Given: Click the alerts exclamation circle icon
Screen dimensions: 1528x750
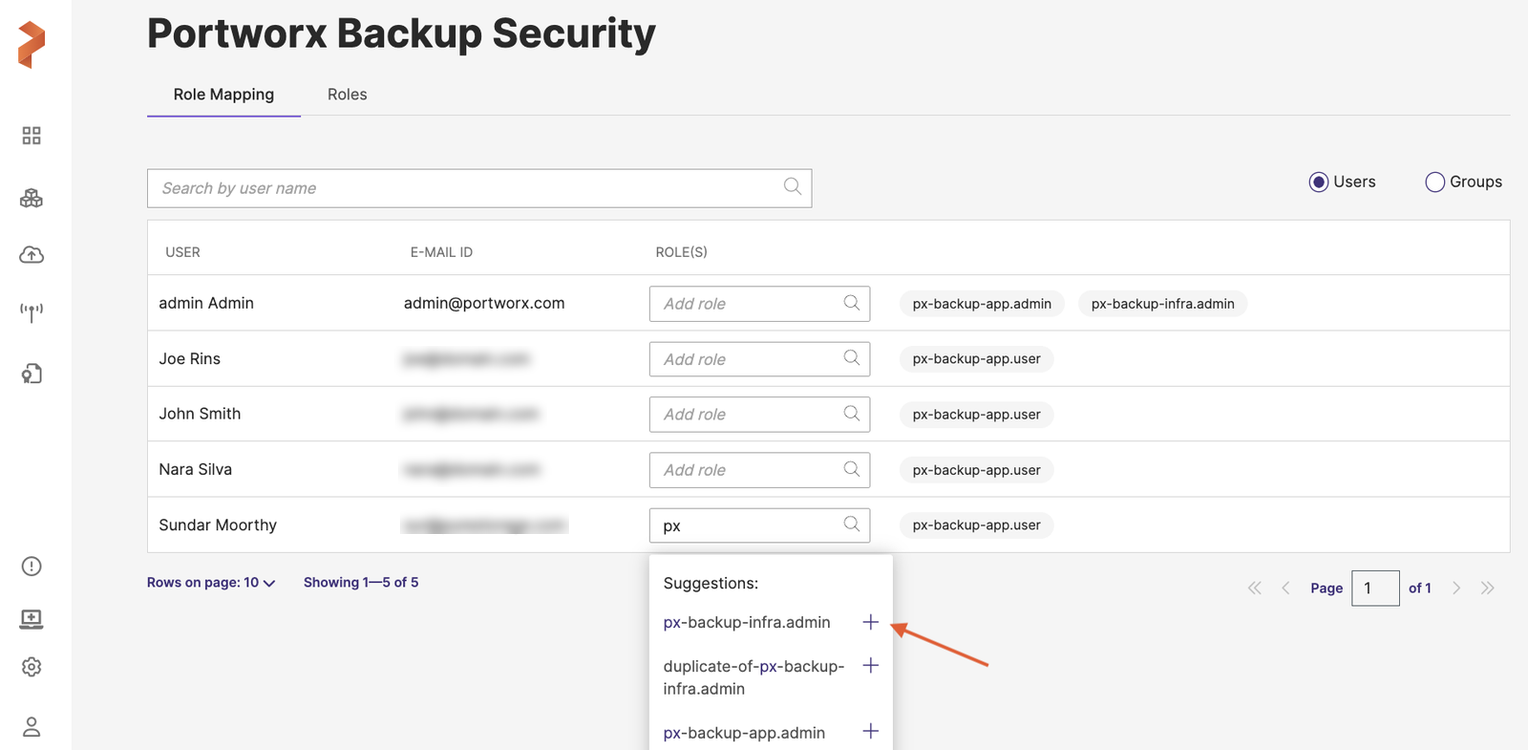Looking at the screenshot, I should click(x=31, y=566).
